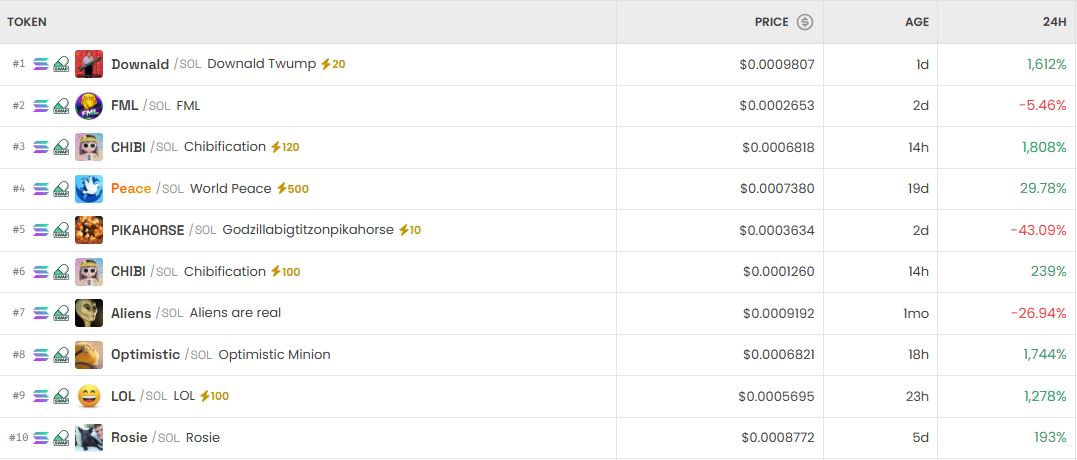
Task: Click the Solana chain icon in the Downald row
Action: (x=41, y=64)
